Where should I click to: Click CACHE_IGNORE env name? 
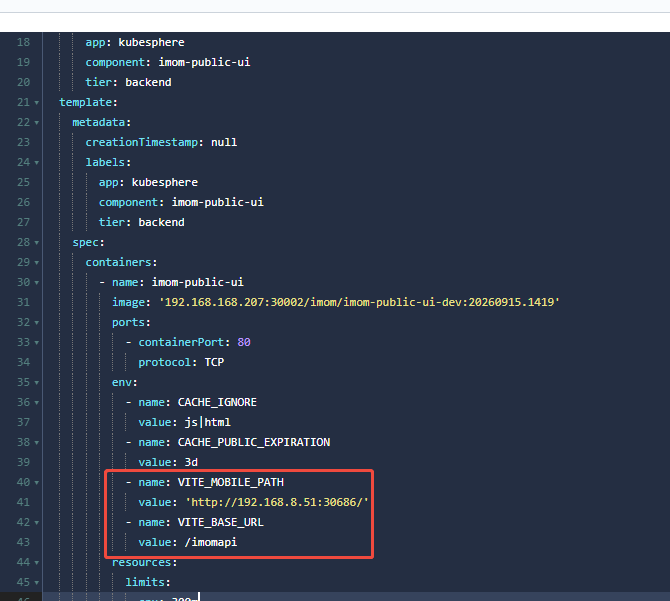click(217, 402)
